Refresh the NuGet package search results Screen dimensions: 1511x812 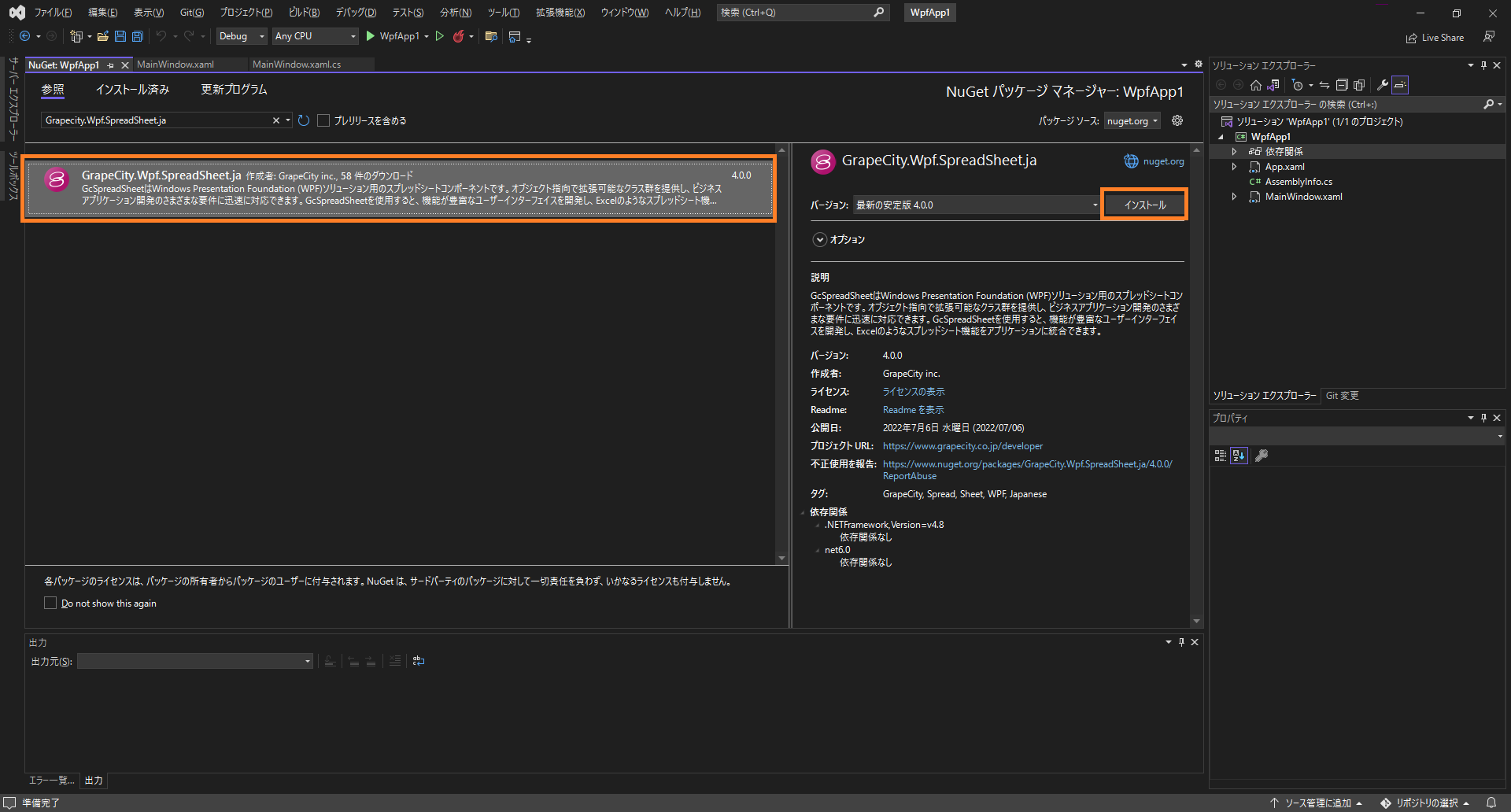[x=304, y=120]
